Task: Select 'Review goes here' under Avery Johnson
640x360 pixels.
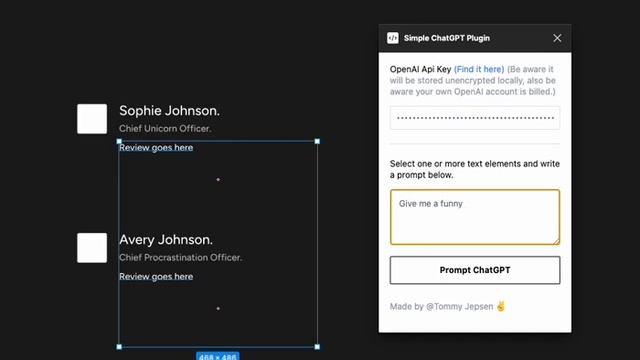Action: (x=156, y=277)
